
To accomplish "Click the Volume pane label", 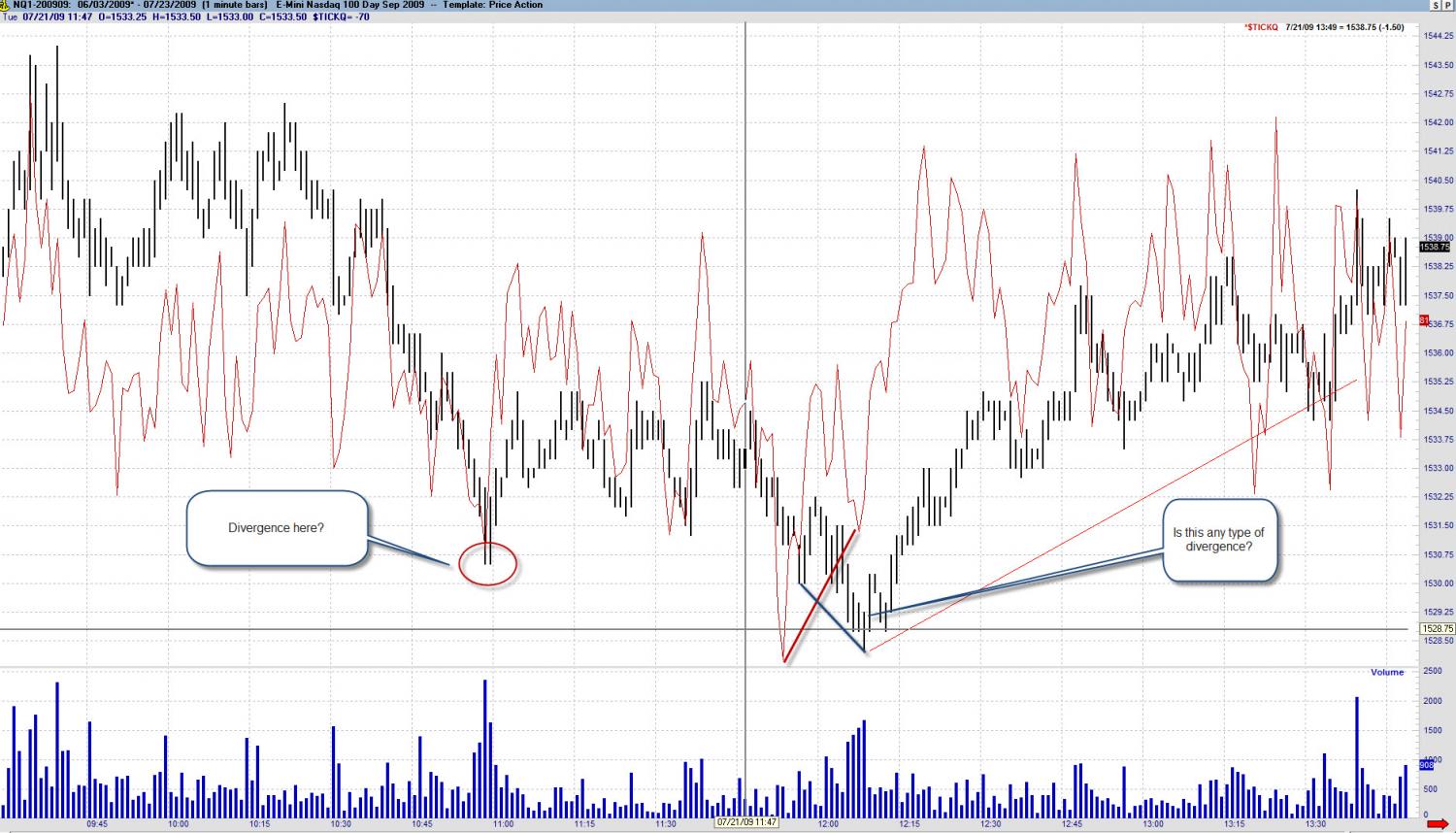I will point(1387,672).
